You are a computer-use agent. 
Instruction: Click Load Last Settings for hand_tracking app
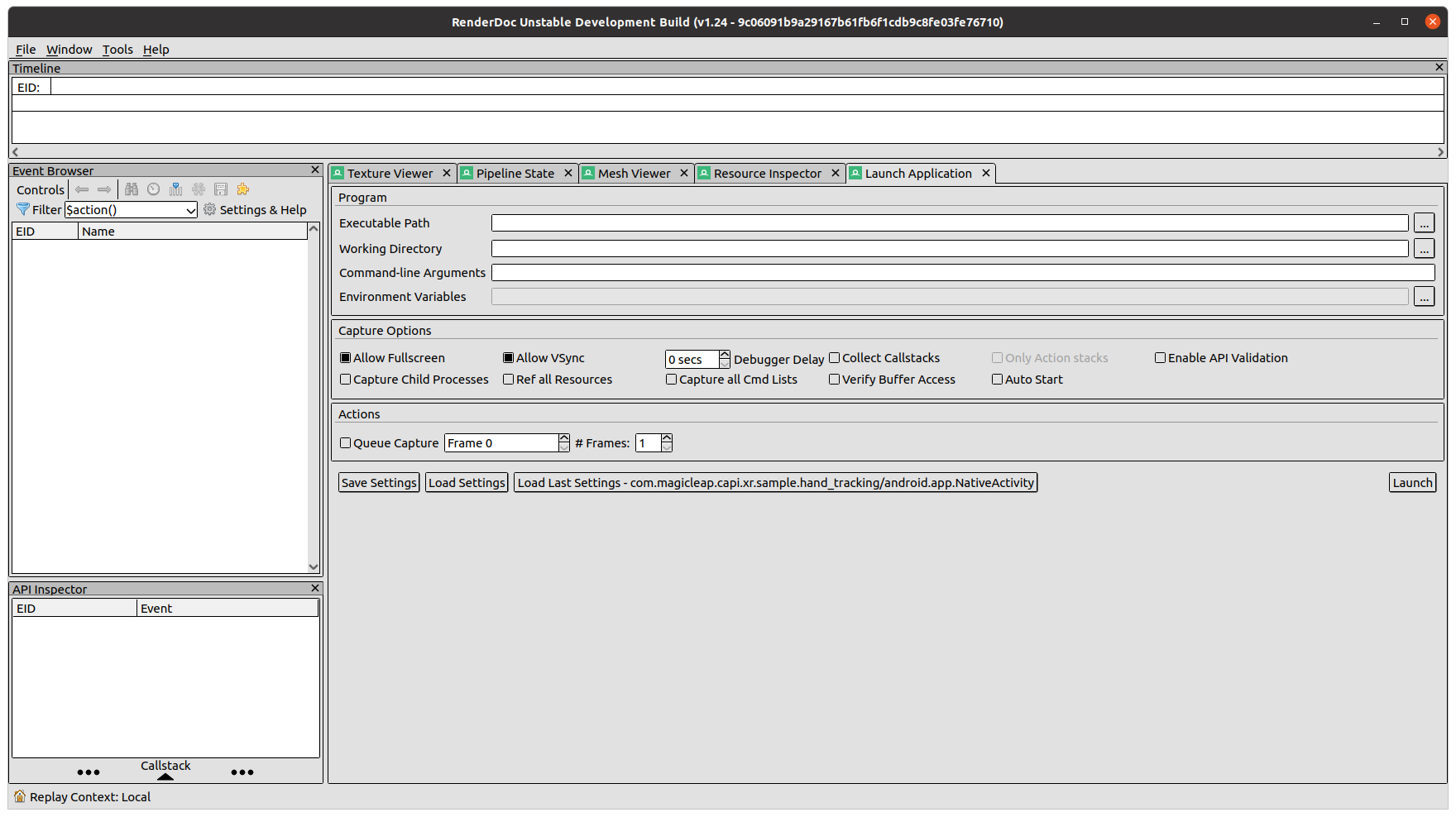pos(775,482)
